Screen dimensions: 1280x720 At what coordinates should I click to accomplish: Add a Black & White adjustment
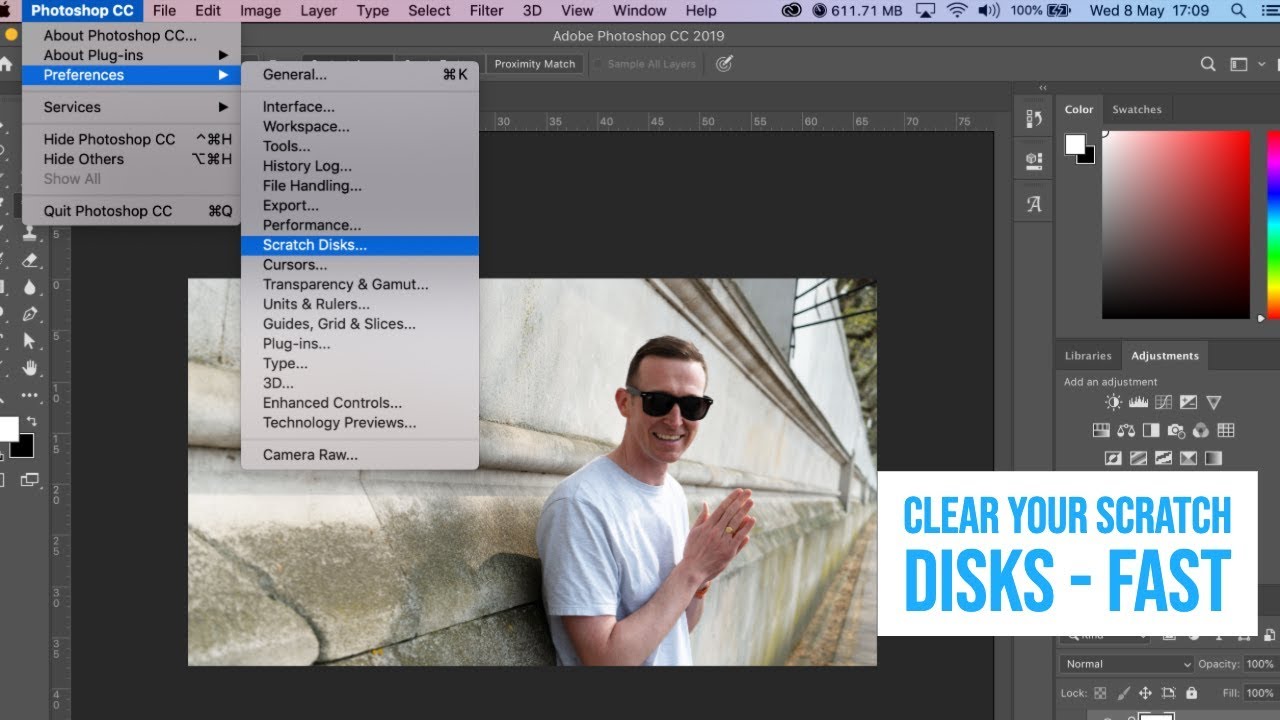point(1151,430)
